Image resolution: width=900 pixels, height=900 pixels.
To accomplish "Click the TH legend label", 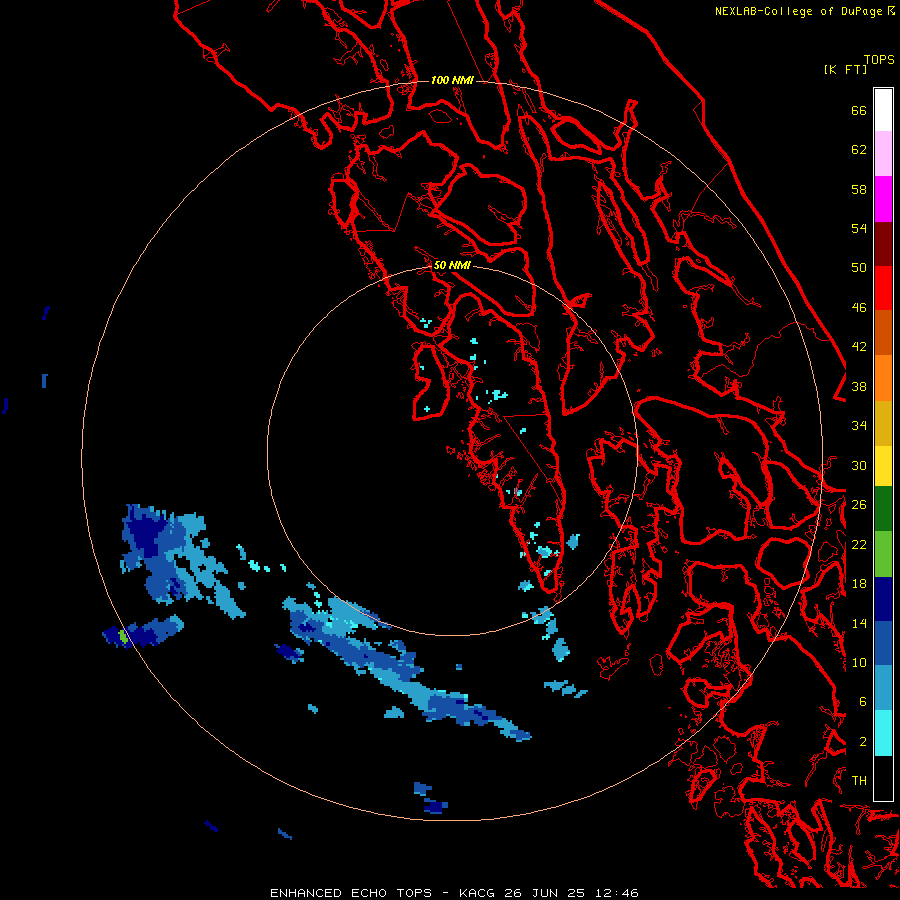I will click(x=859, y=780).
